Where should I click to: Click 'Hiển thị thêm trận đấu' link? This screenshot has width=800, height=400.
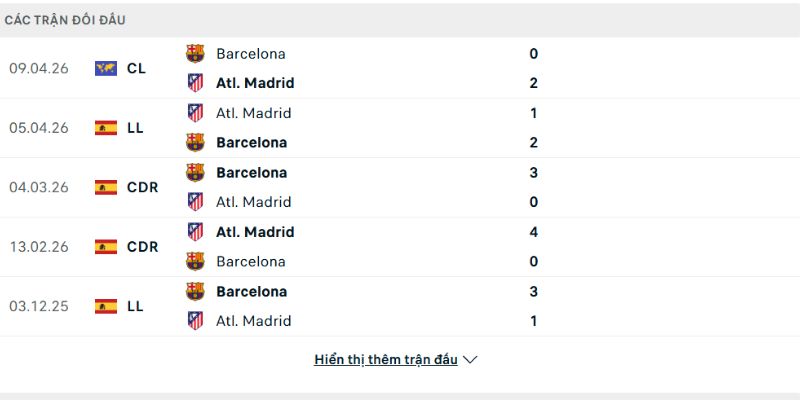(x=385, y=360)
